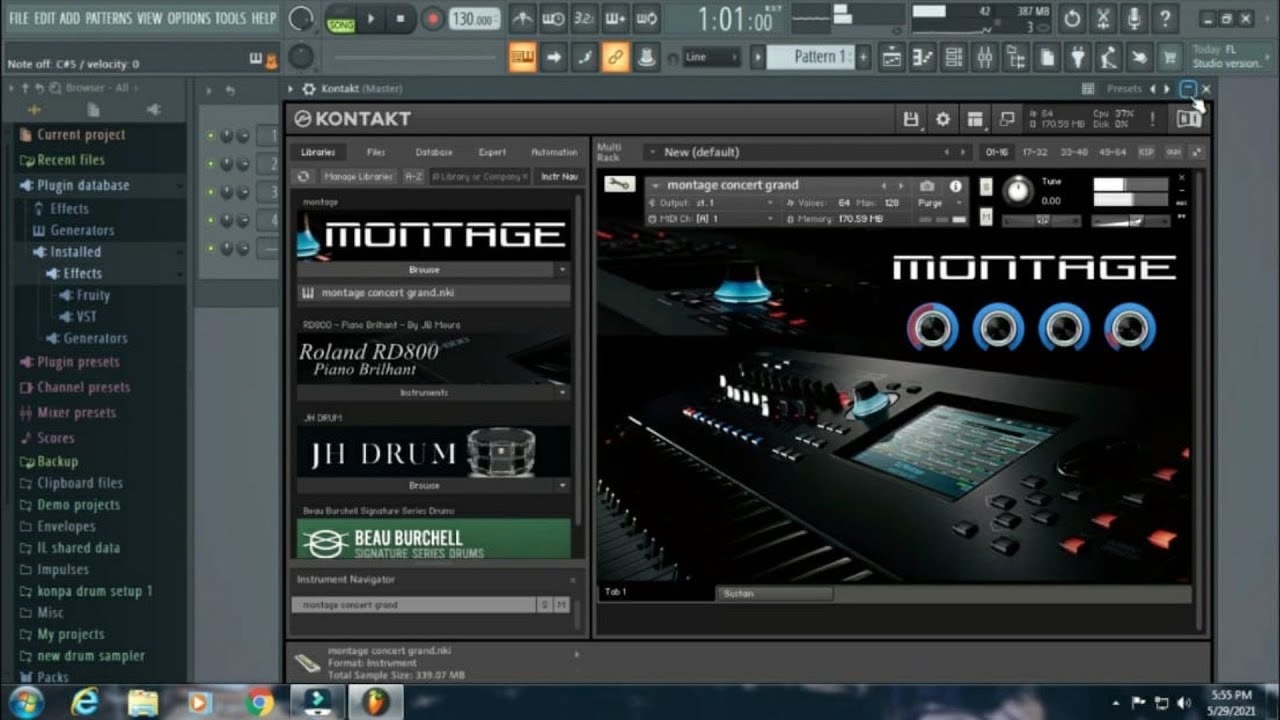Open the Purge dropdown menu
The width and height of the screenshot is (1280, 720).
click(942, 203)
